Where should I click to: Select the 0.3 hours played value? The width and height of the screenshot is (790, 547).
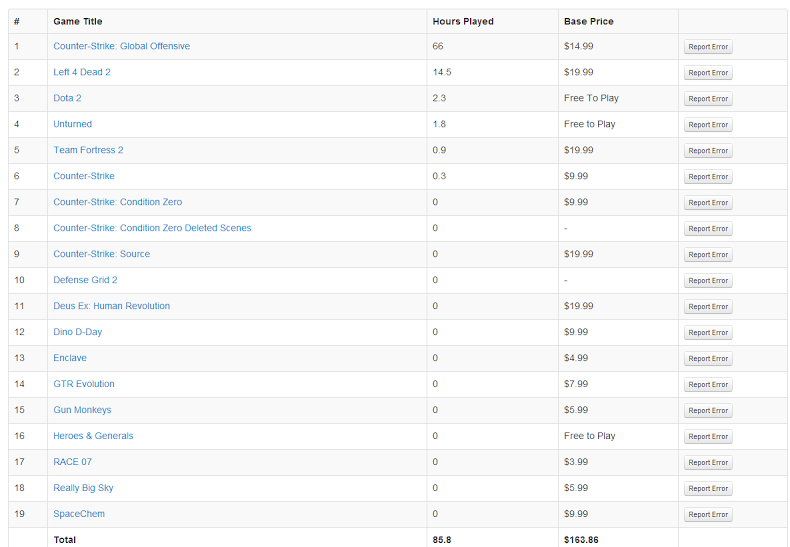coord(439,176)
